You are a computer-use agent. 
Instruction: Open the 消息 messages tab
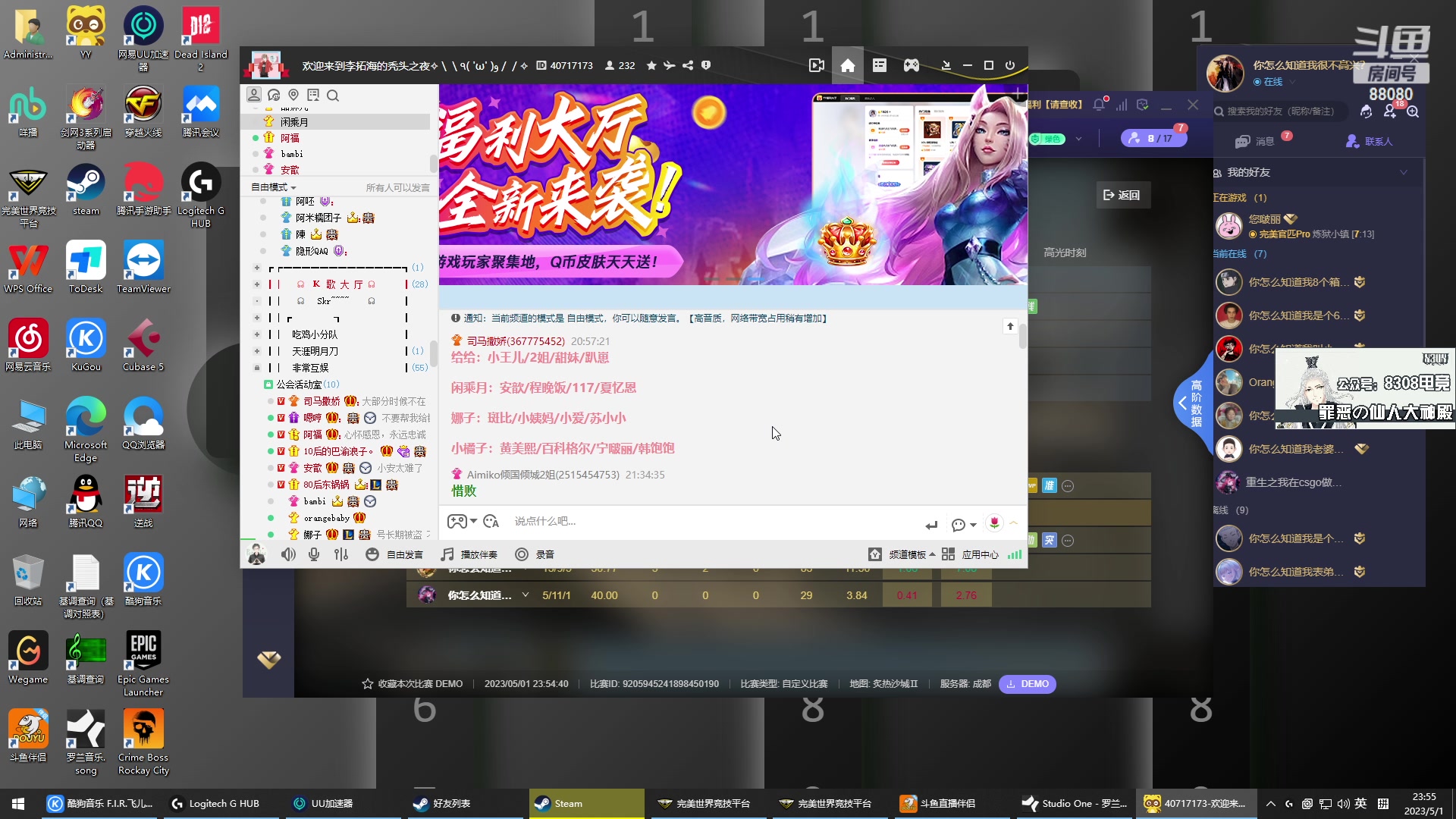pyautogui.click(x=1256, y=141)
